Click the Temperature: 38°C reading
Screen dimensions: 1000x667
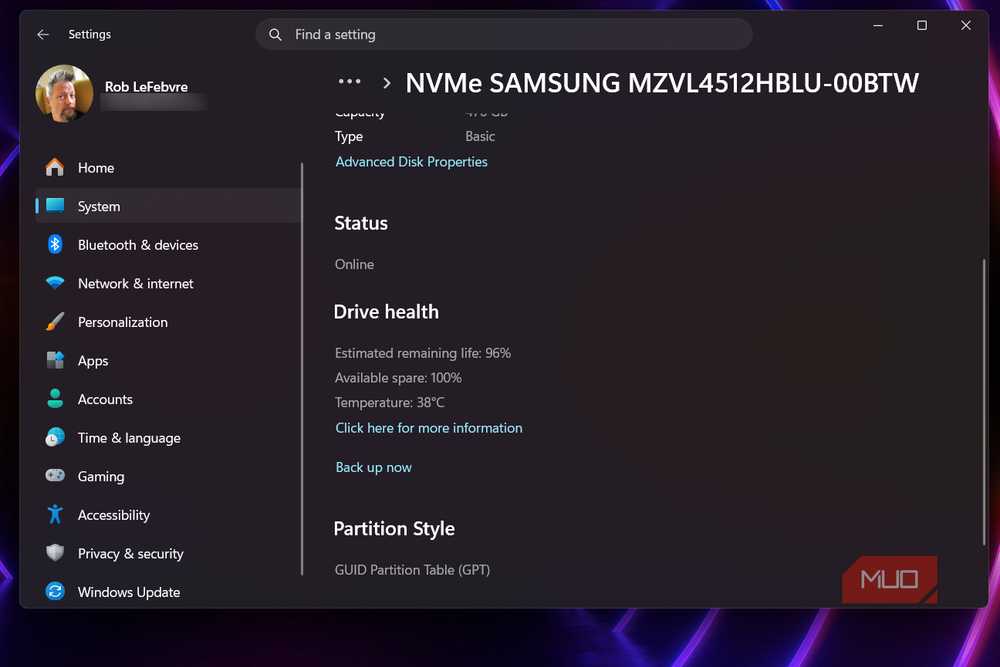(x=390, y=402)
